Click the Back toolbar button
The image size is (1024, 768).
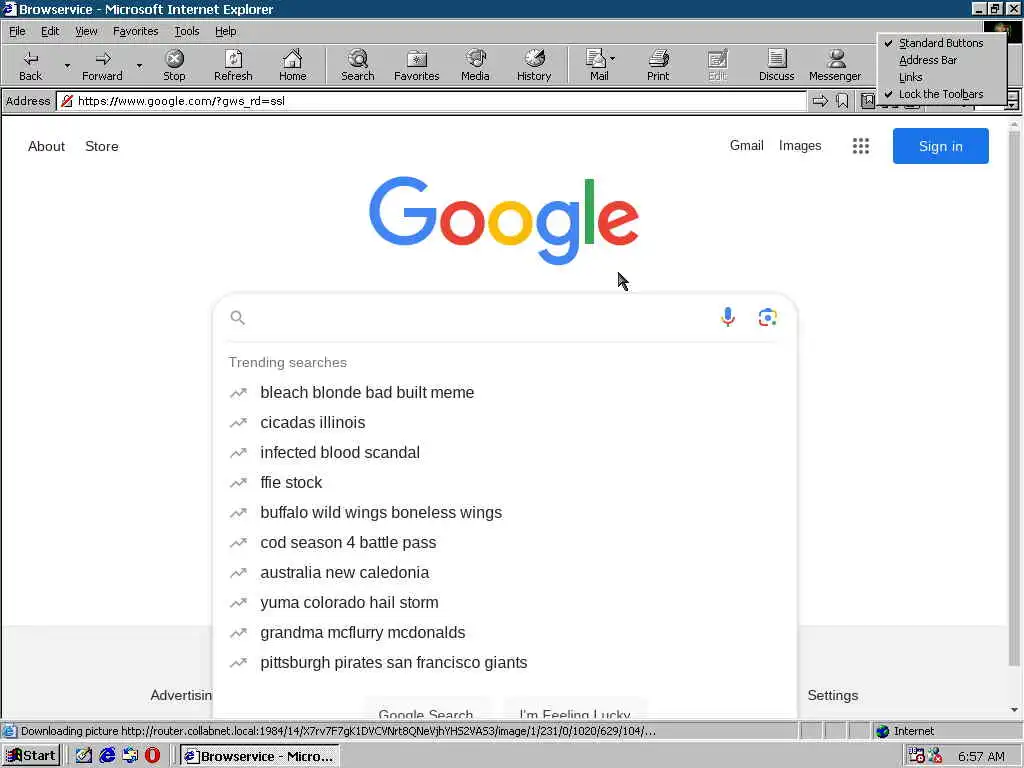tap(30, 65)
